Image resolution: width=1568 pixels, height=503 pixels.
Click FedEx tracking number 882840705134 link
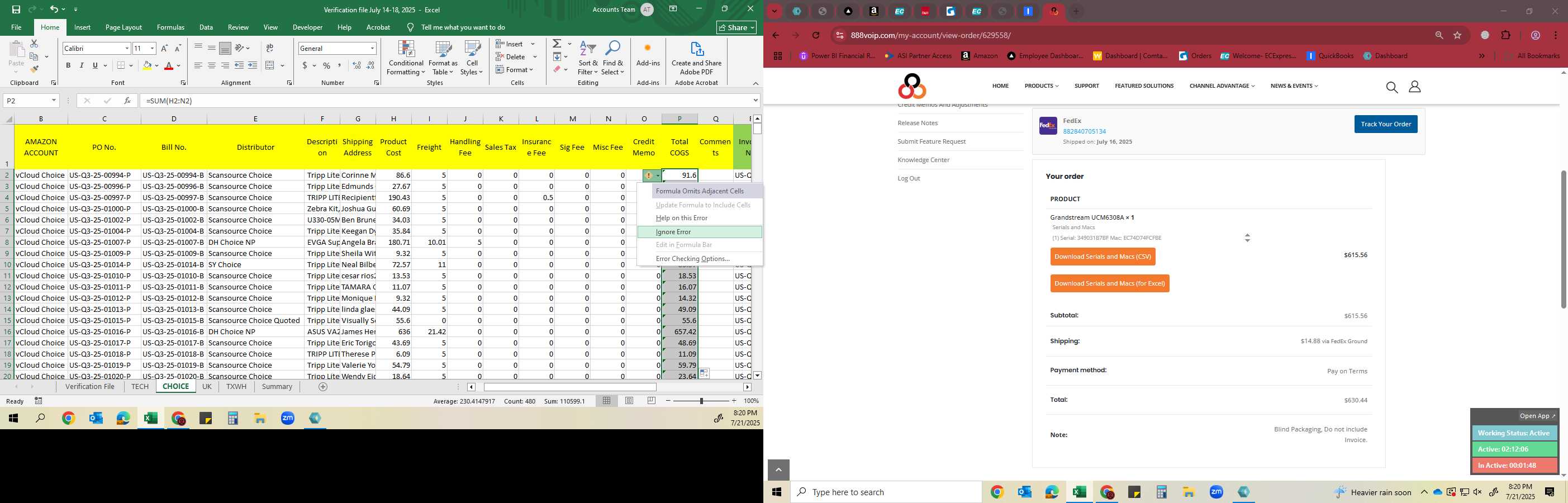pyautogui.click(x=1084, y=131)
